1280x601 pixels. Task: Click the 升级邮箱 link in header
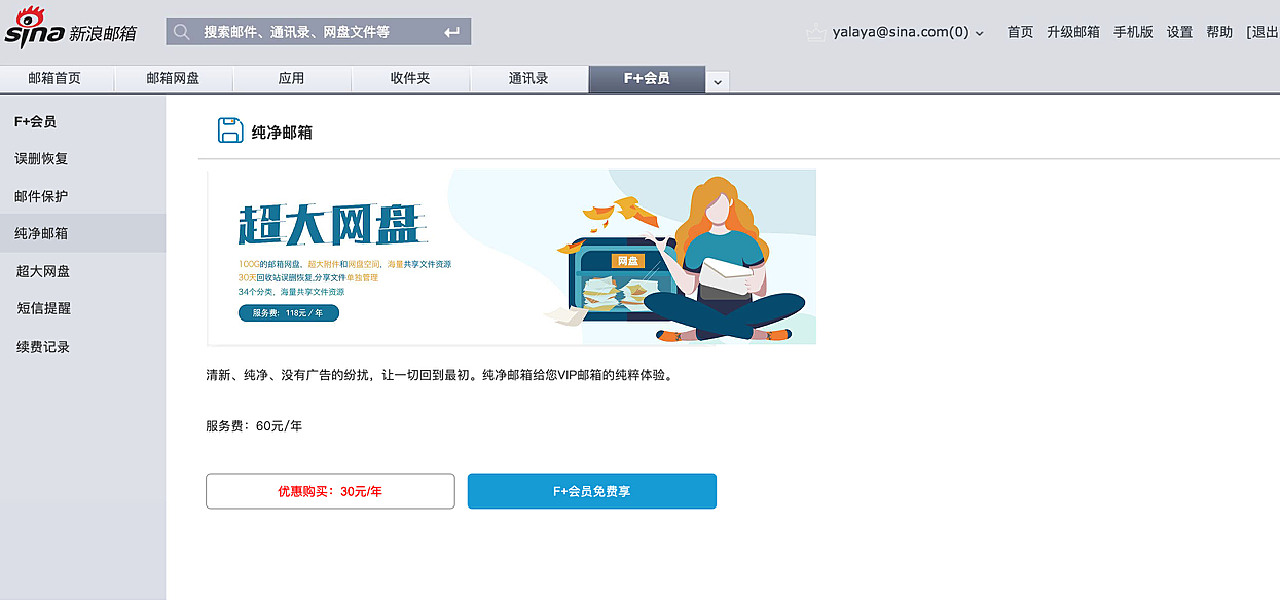(x=1073, y=32)
